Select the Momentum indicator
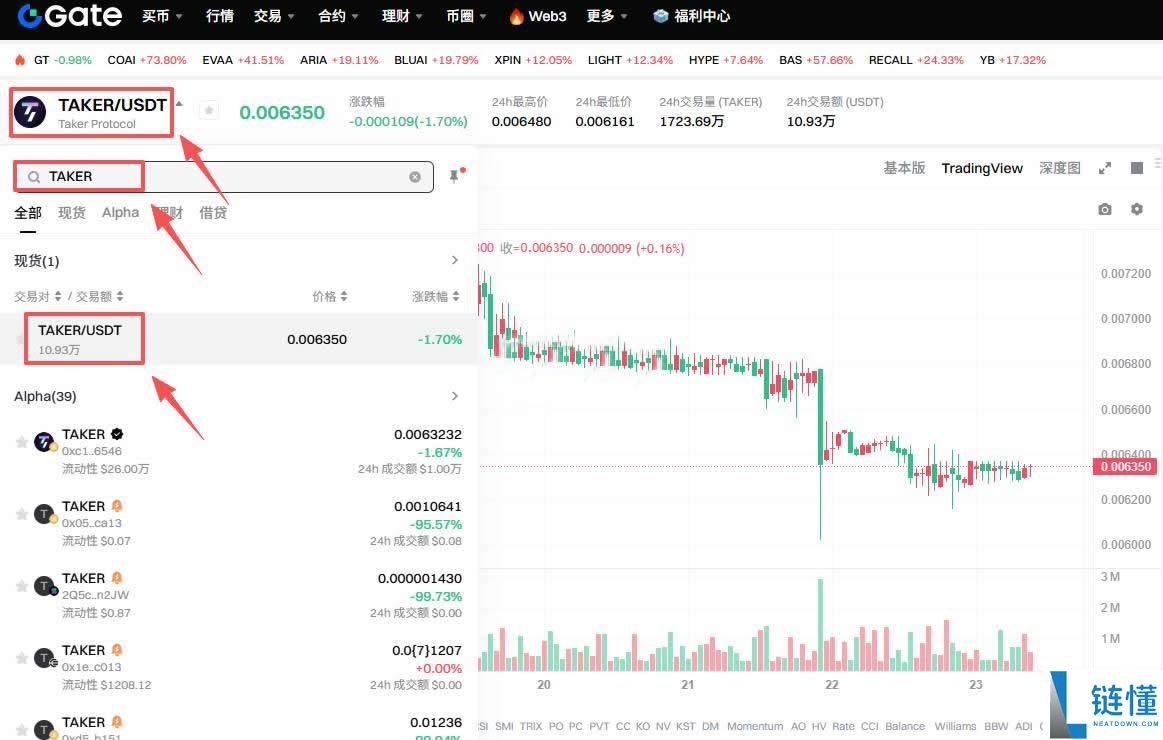This screenshot has width=1163, height=740. pos(755,726)
